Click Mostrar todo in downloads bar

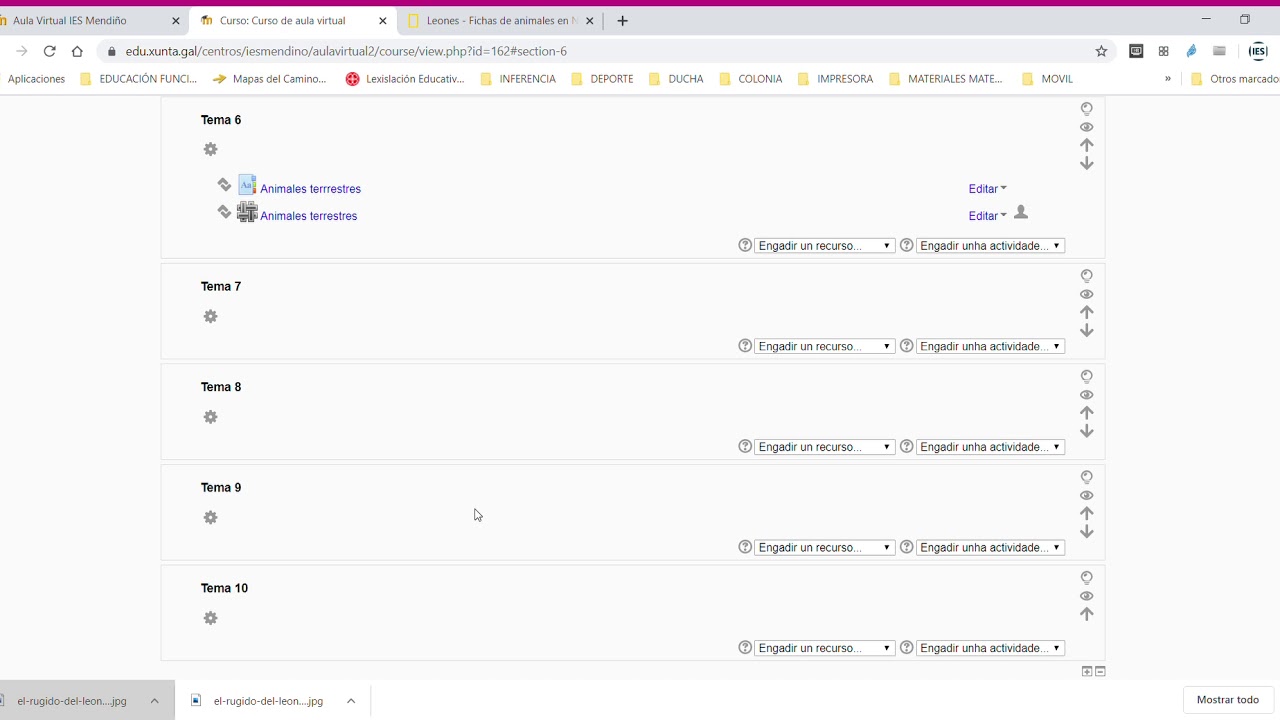pos(1228,700)
